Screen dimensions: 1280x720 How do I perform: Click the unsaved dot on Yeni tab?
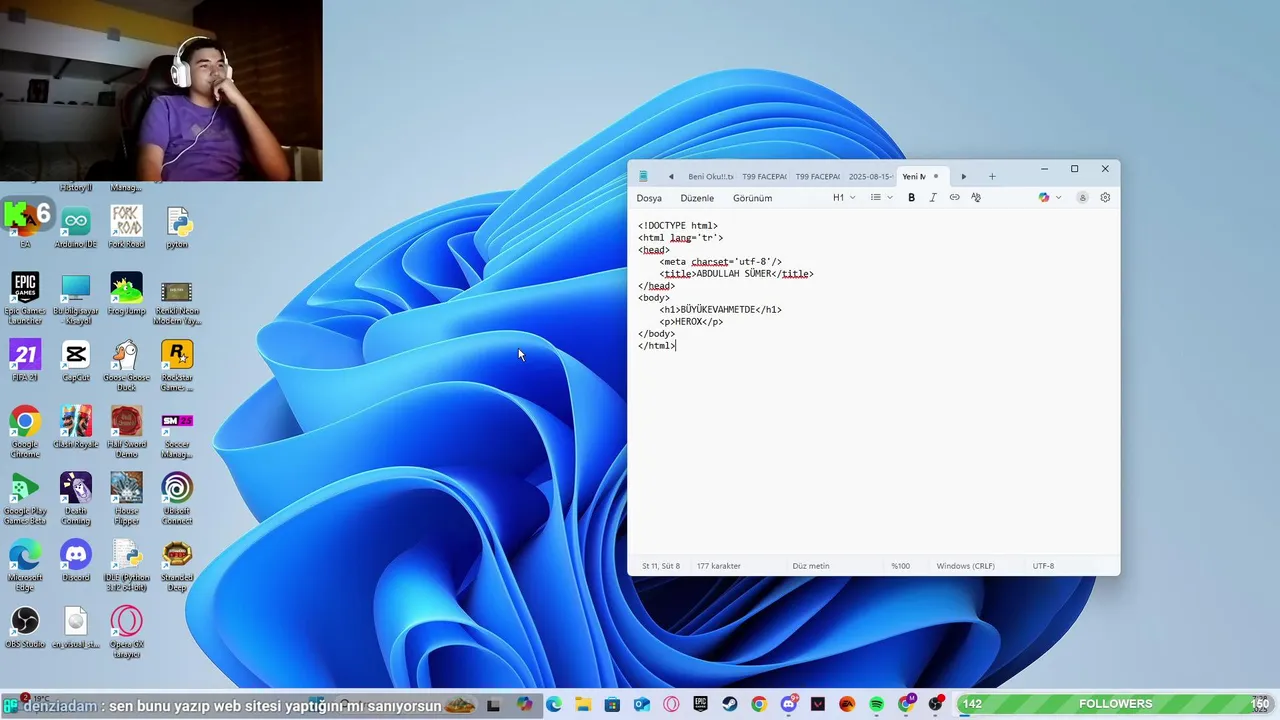(936, 177)
